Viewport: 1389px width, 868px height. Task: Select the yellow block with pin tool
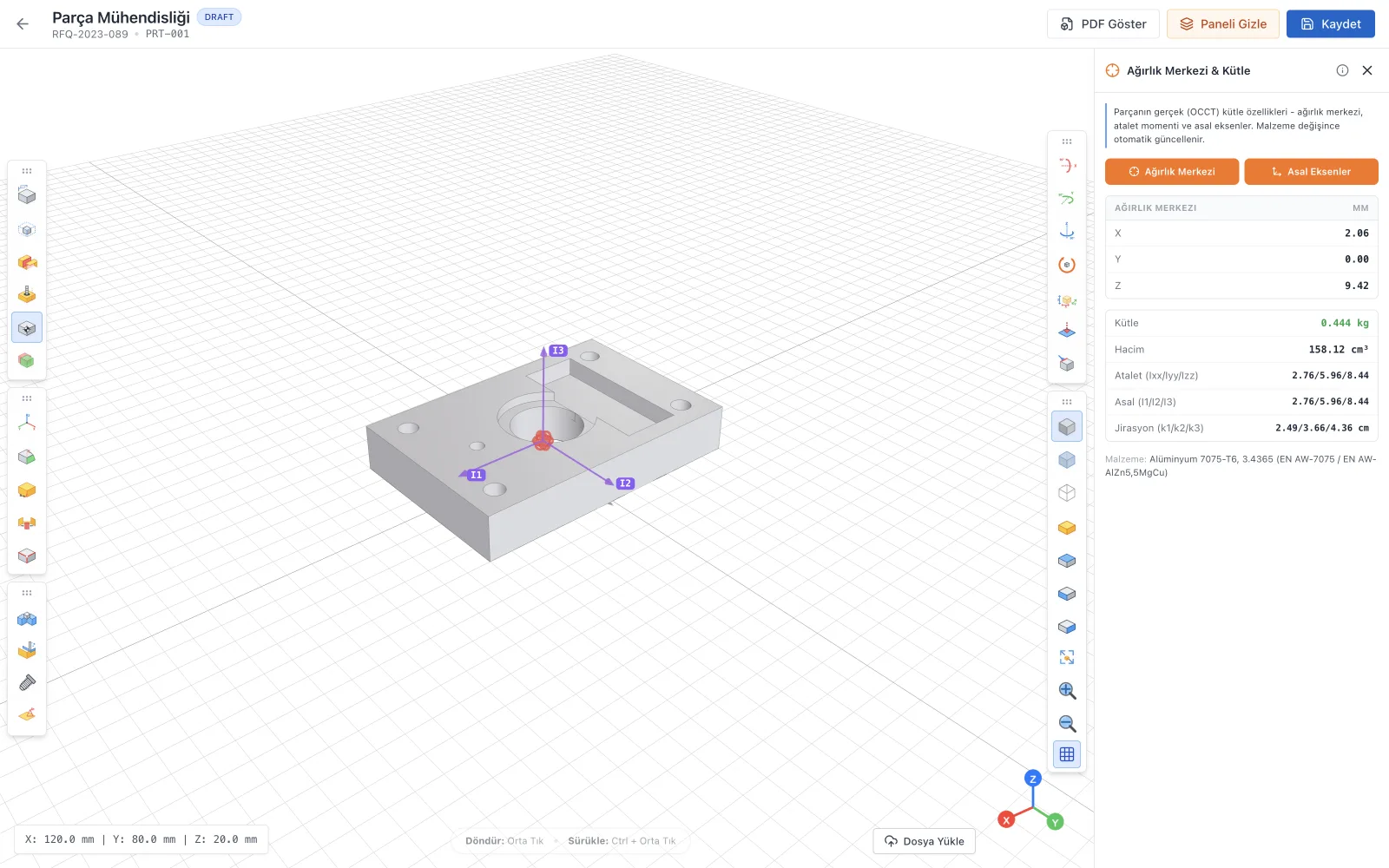(x=27, y=295)
